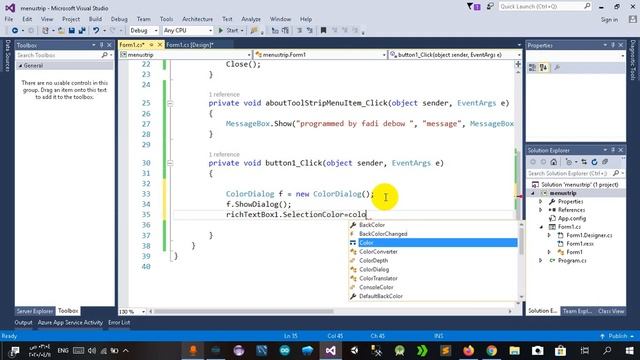640x360 pixels.
Task: Switch to the Form1.cs [Design] tab
Action: coord(190,45)
